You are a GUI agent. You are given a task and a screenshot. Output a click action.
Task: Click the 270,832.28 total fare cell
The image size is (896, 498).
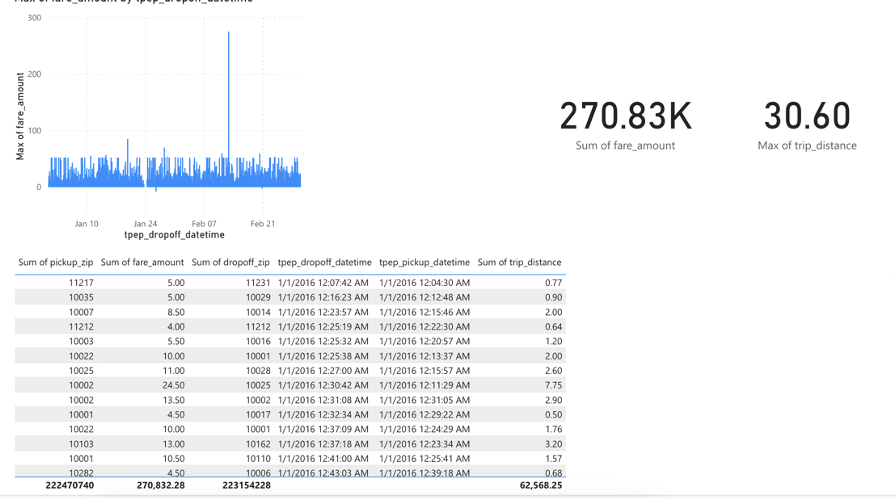point(161,485)
